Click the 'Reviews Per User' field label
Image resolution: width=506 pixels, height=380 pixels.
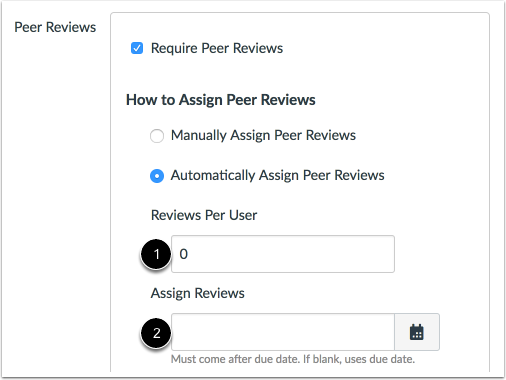[x=204, y=215]
